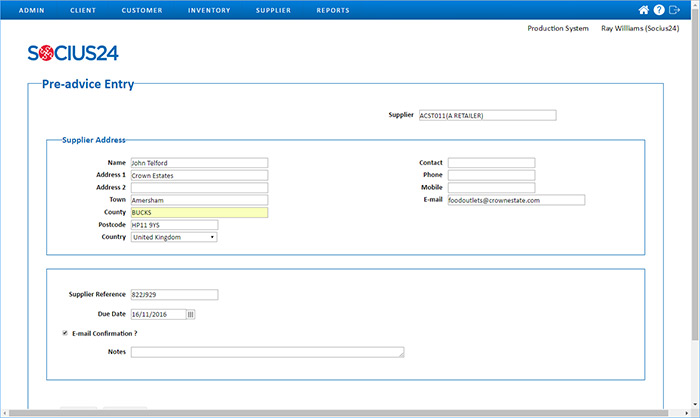Click the Name field with John Telford
700x418 pixels.
(x=200, y=163)
